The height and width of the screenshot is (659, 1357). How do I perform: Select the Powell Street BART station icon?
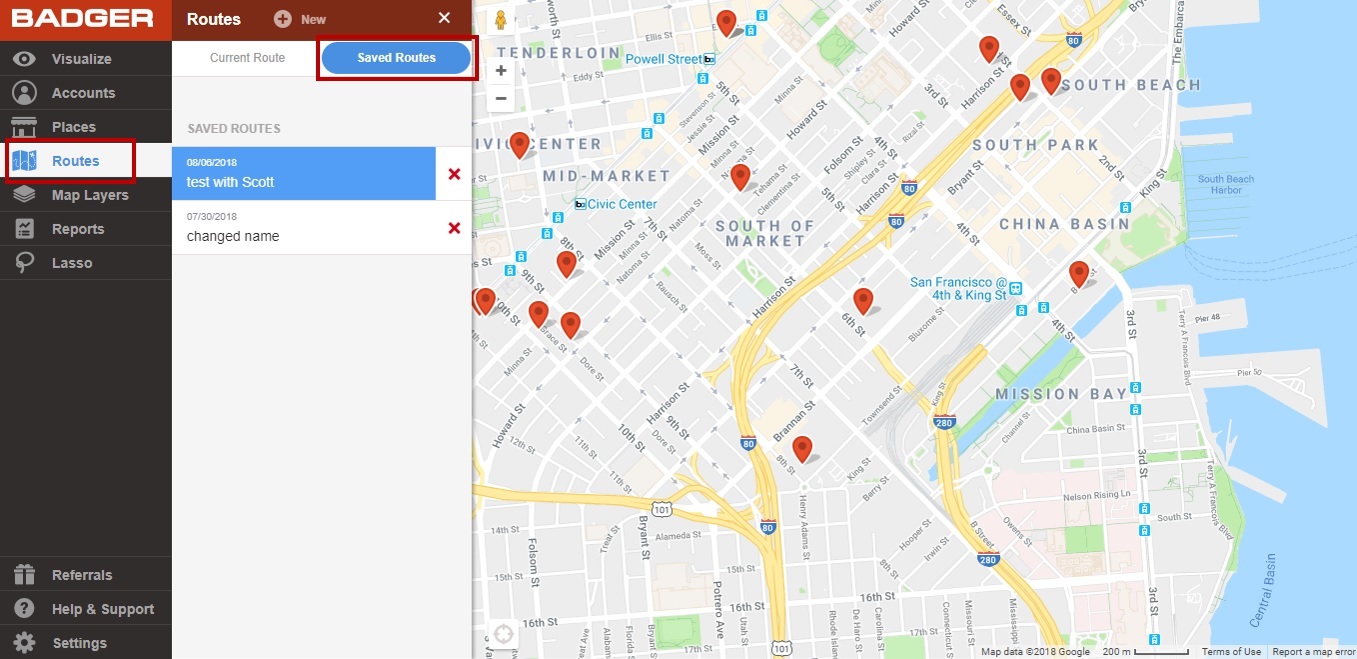[x=709, y=60]
